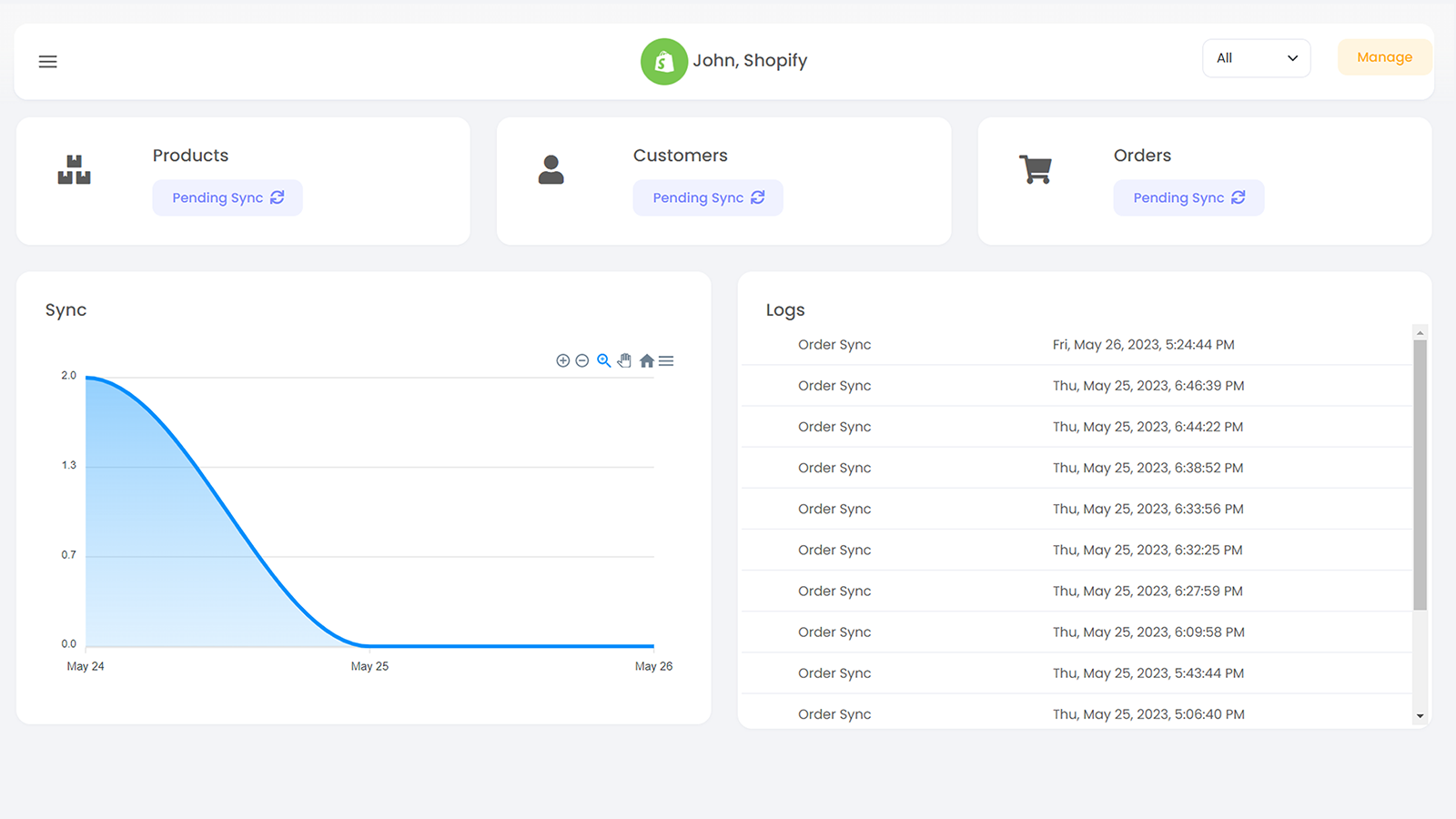Open the chart export menu icon
The image size is (1456, 819).
(x=666, y=361)
